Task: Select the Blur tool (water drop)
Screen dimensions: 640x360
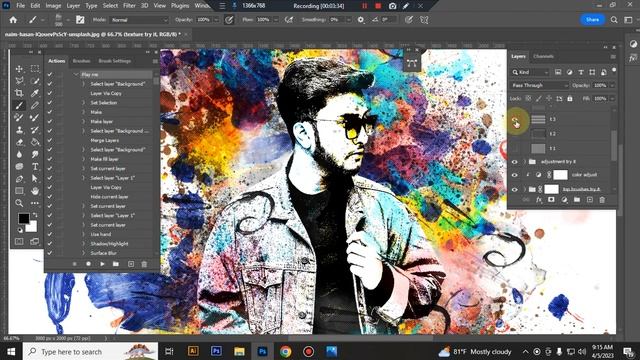Action: (19, 154)
